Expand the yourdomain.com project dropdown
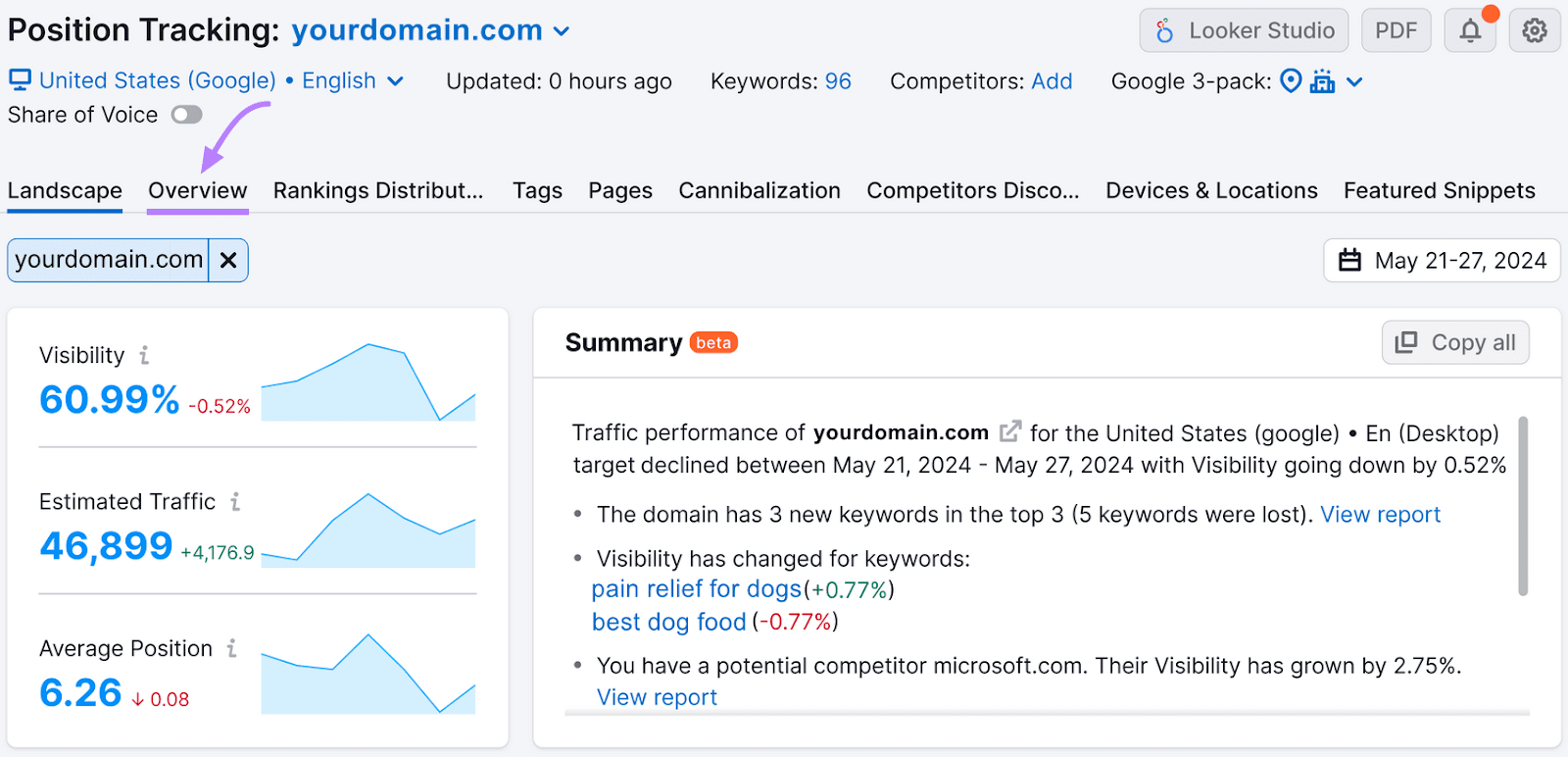 coord(562,30)
